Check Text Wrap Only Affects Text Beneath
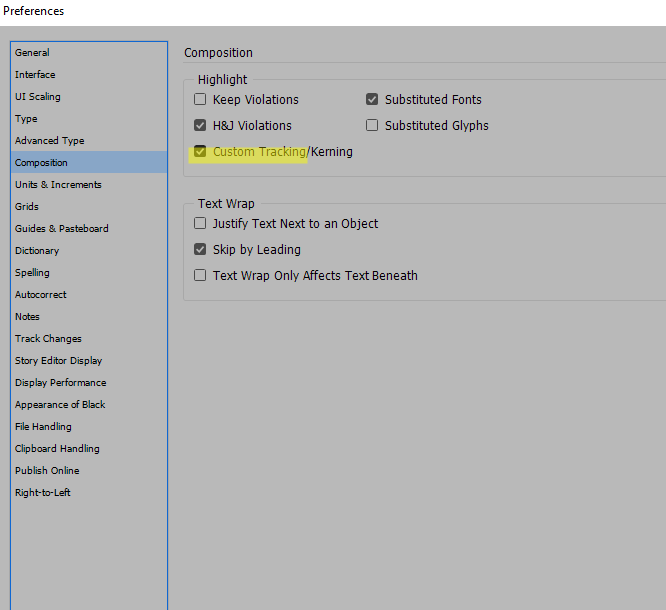Image resolution: width=666 pixels, height=610 pixels. 201,276
